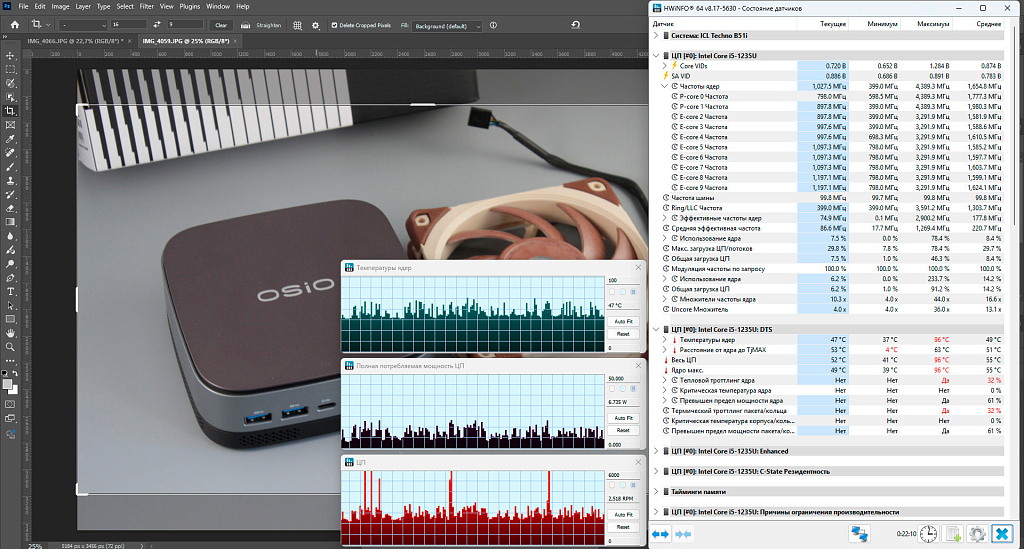
Task: Select the Type tool
Action: tap(10, 291)
